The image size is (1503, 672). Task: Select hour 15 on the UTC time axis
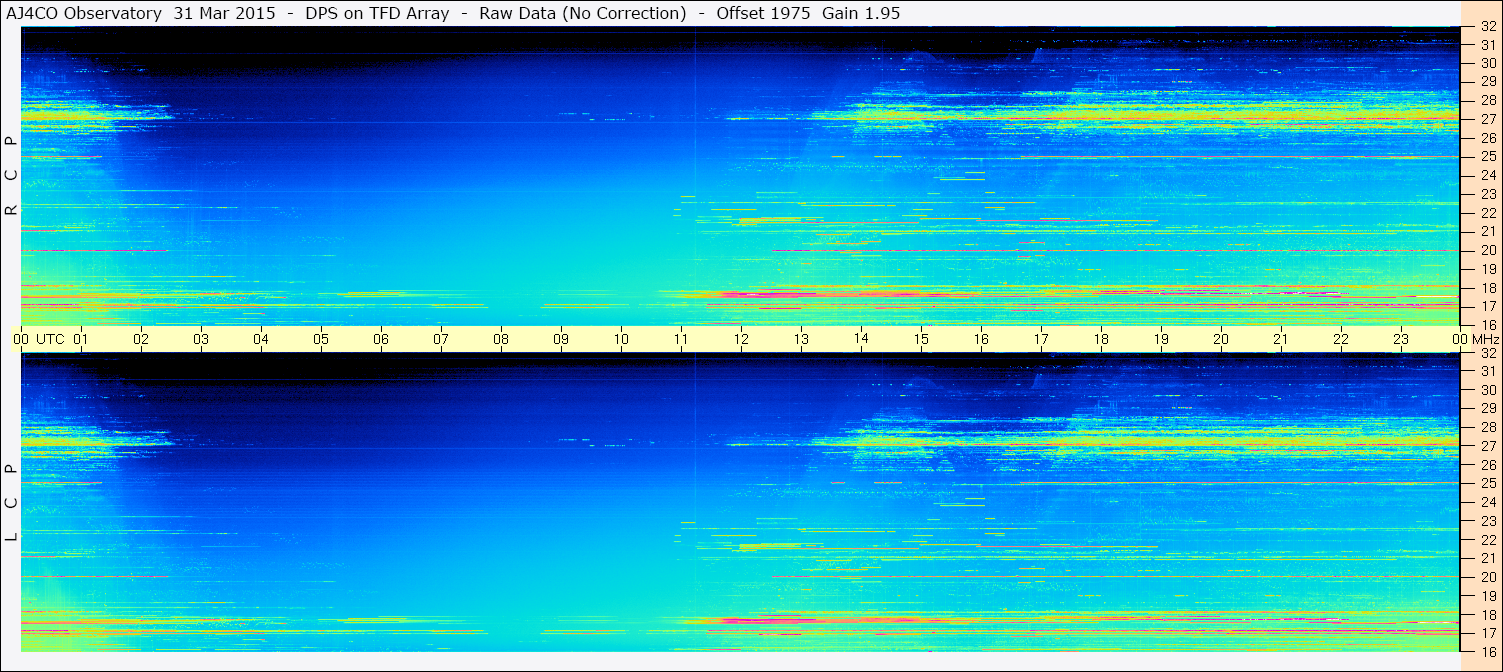point(921,339)
